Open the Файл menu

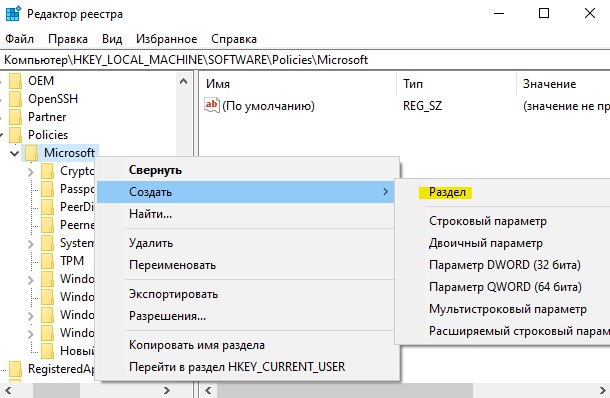(19, 39)
